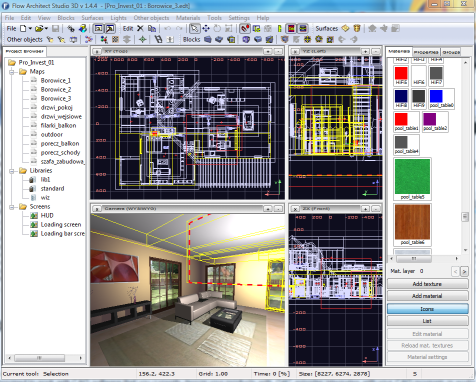Viewport: 476px width, 382px height.
Task: Click the yellow diamond Surfaces icon
Action: [x=345, y=29]
